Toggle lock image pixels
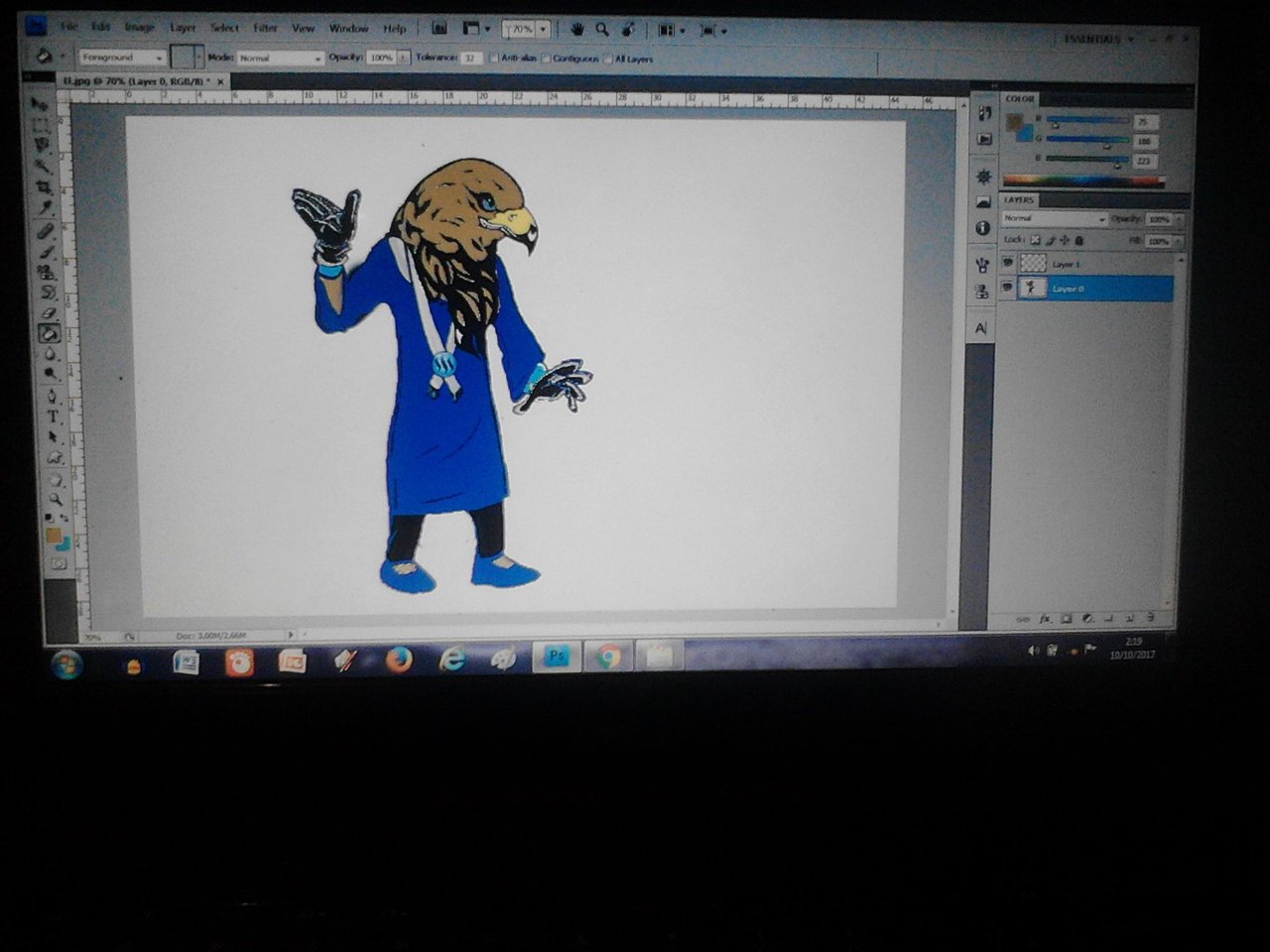 [1050, 240]
